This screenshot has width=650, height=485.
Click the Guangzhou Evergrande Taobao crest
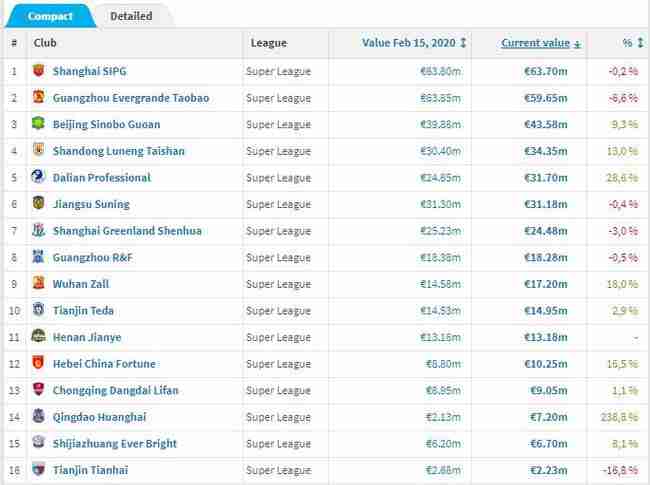click(38, 97)
